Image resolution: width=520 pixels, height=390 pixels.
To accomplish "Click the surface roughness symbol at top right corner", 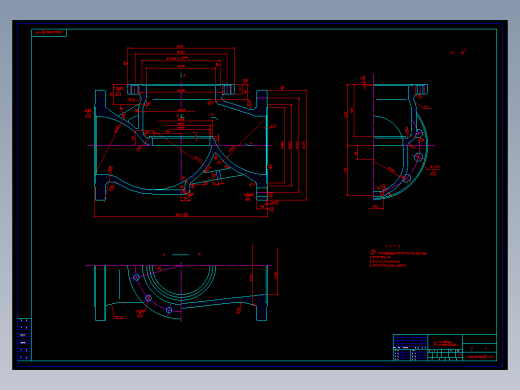I will coord(458,52).
